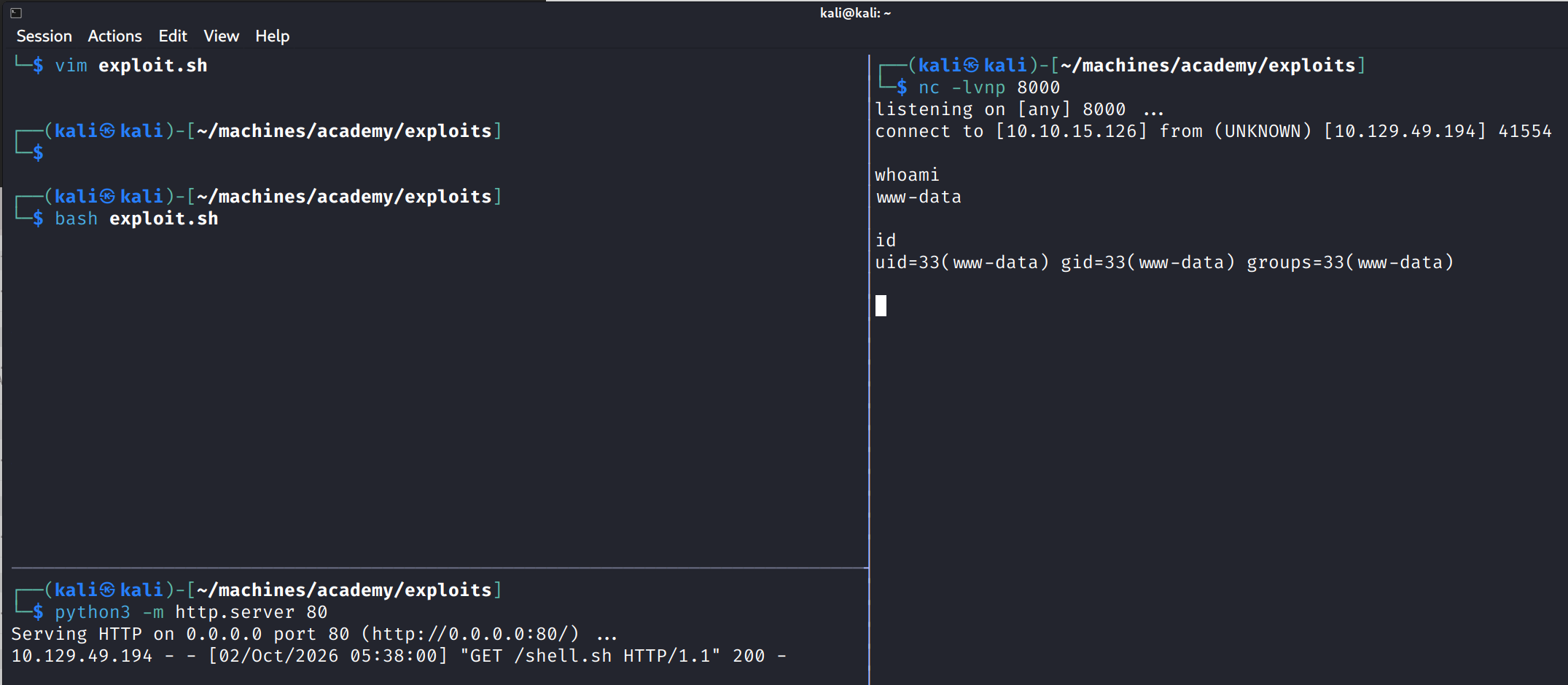The height and width of the screenshot is (685, 1568).
Task: Click the 'nc -lvnp 8000' command
Action: 989,87
